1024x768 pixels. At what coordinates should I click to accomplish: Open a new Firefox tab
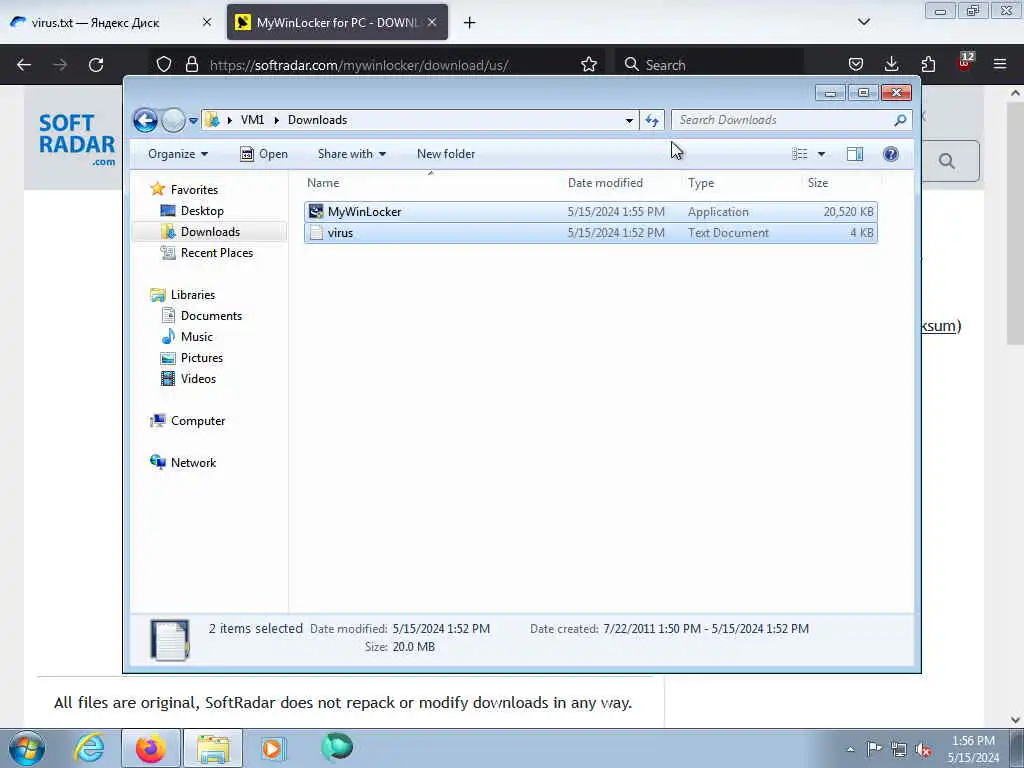coord(470,22)
